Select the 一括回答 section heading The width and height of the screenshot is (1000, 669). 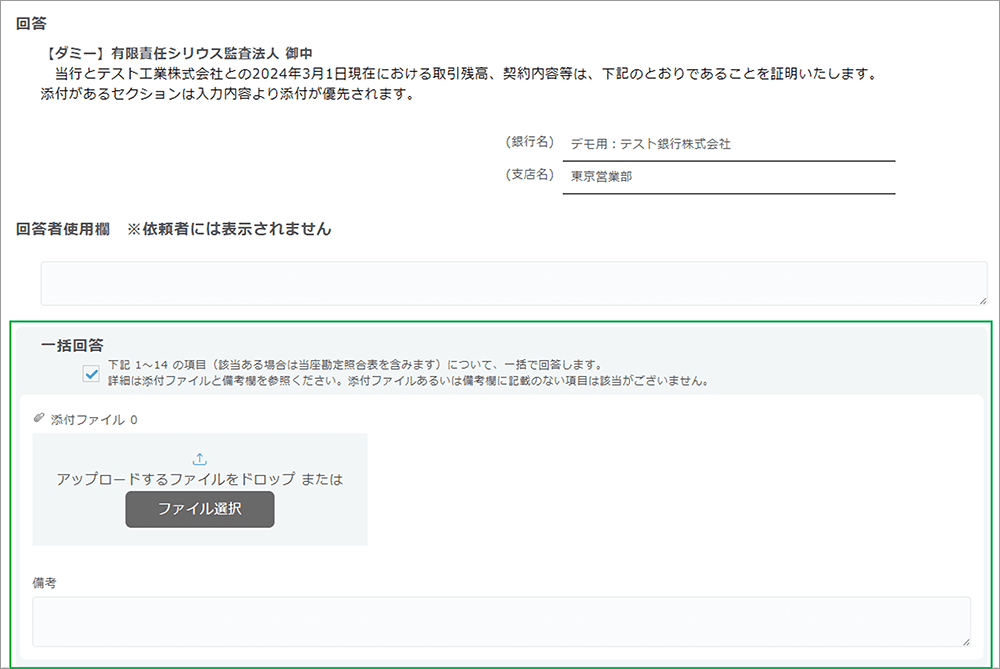pos(72,344)
